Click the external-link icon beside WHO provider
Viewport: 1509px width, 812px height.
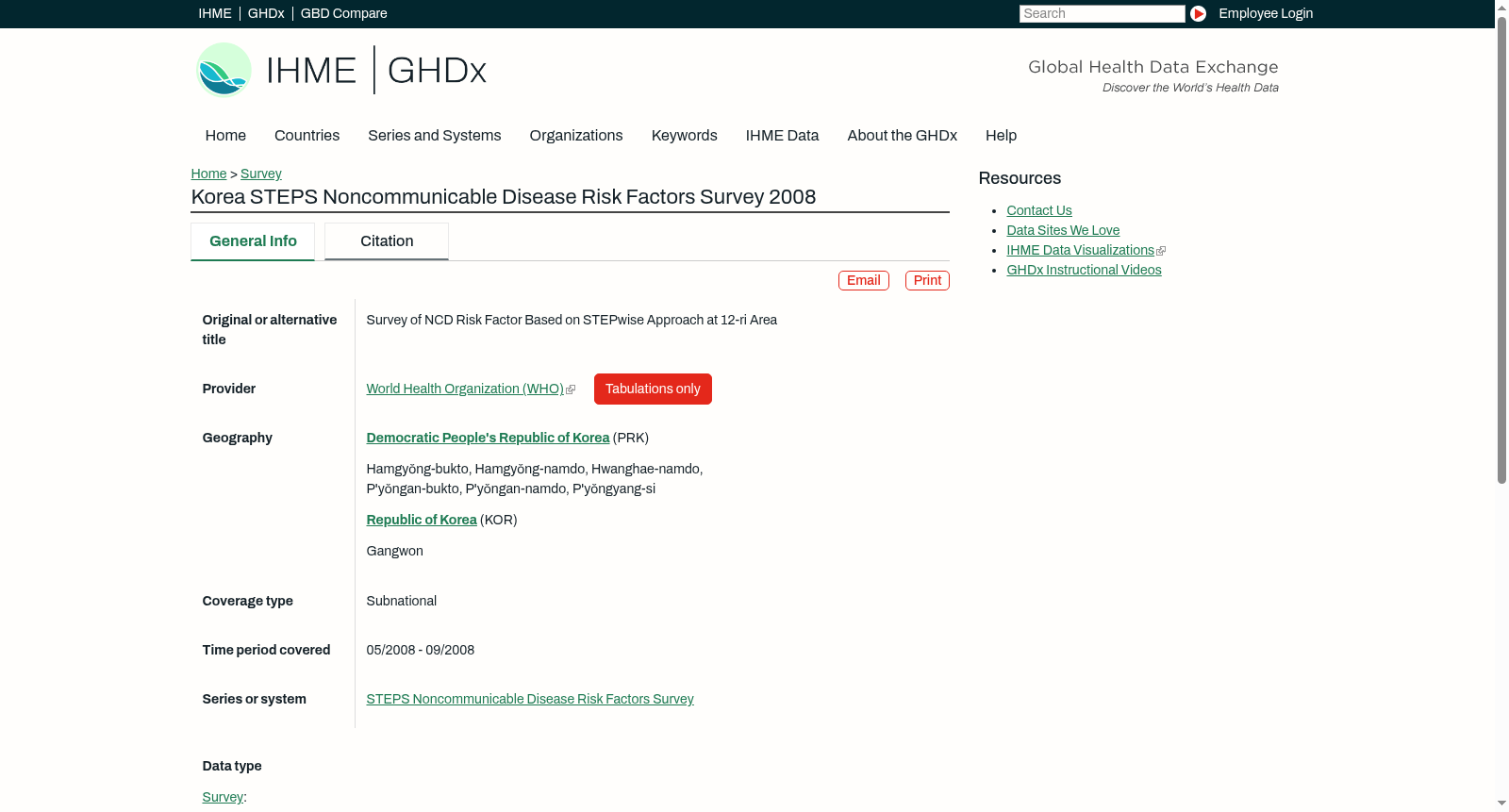[x=571, y=389]
